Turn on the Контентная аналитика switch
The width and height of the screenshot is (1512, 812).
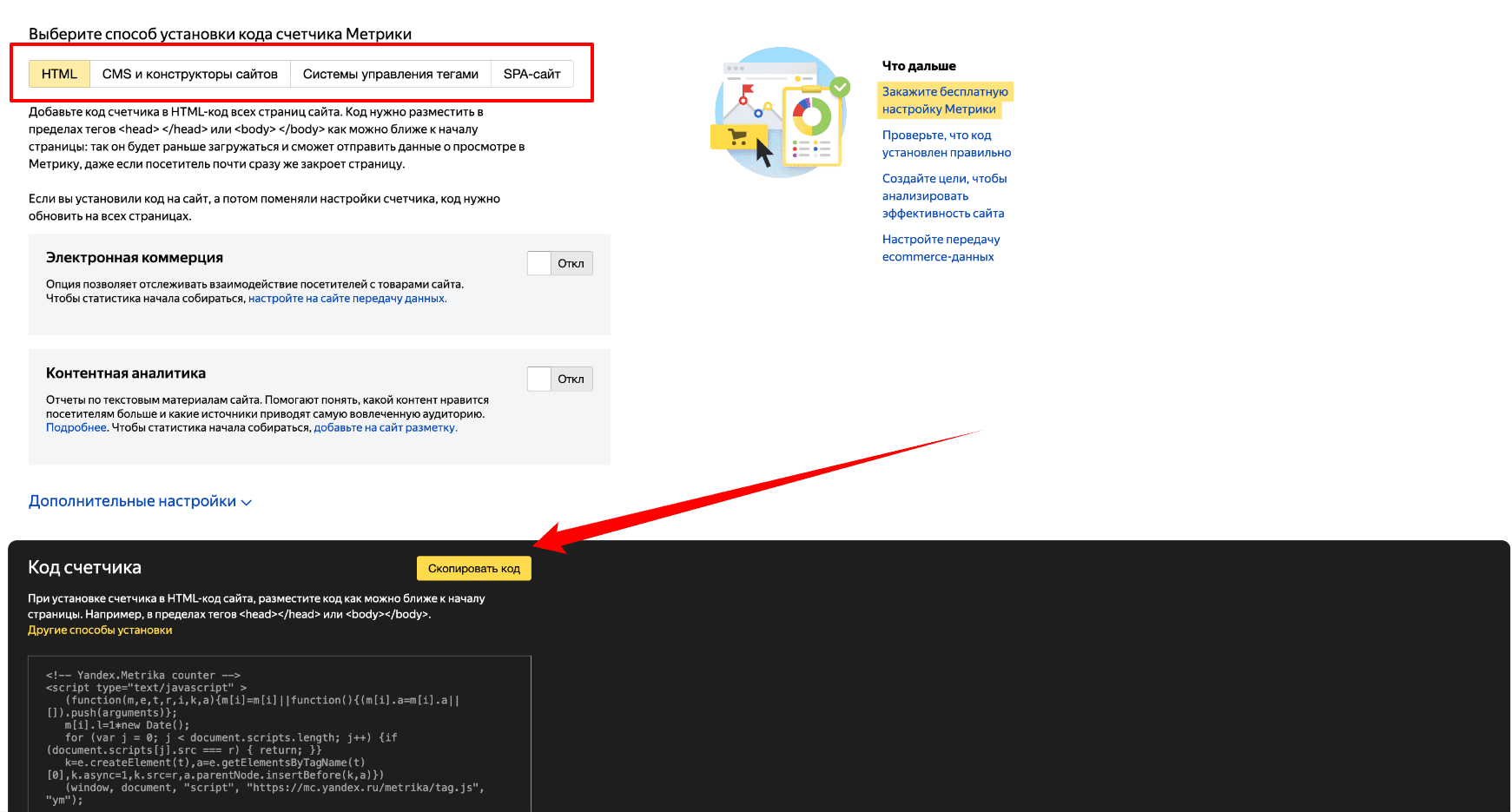click(x=559, y=379)
